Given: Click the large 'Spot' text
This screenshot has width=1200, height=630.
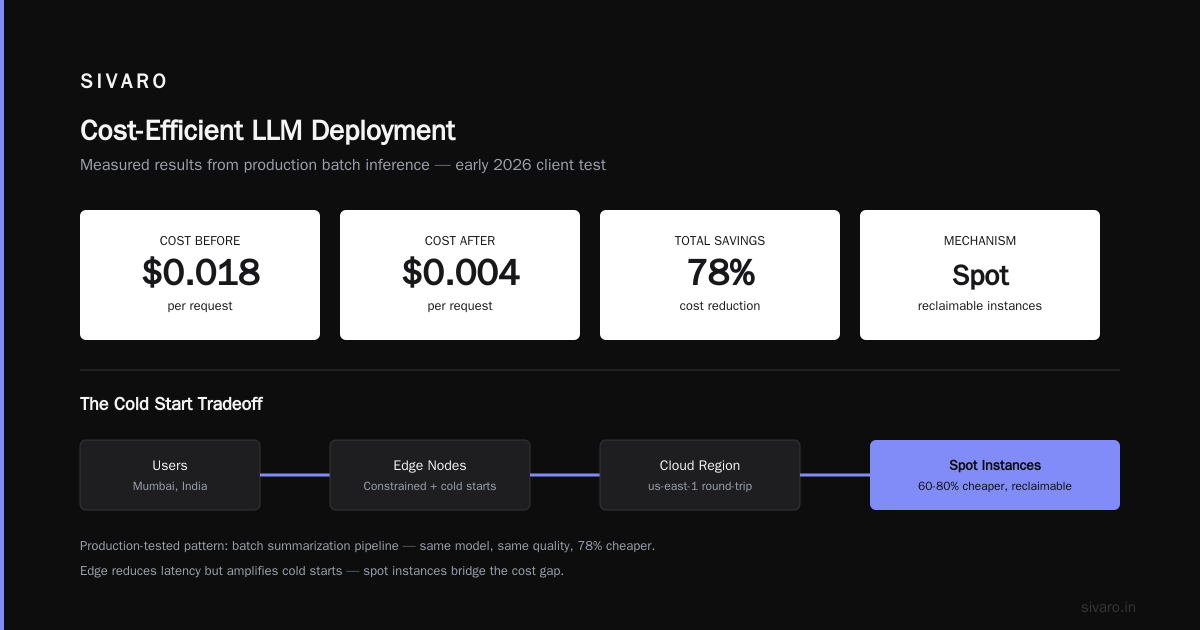Looking at the screenshot, I should point(980,275).
